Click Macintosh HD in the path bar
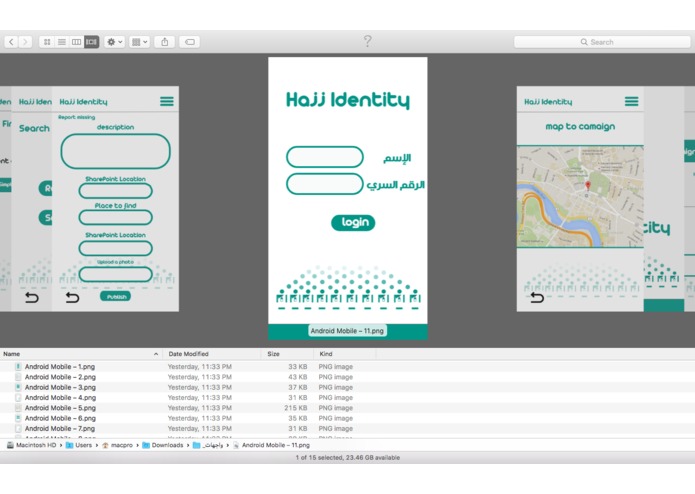The width and height of the screenshot is (695, 494). 31,445
